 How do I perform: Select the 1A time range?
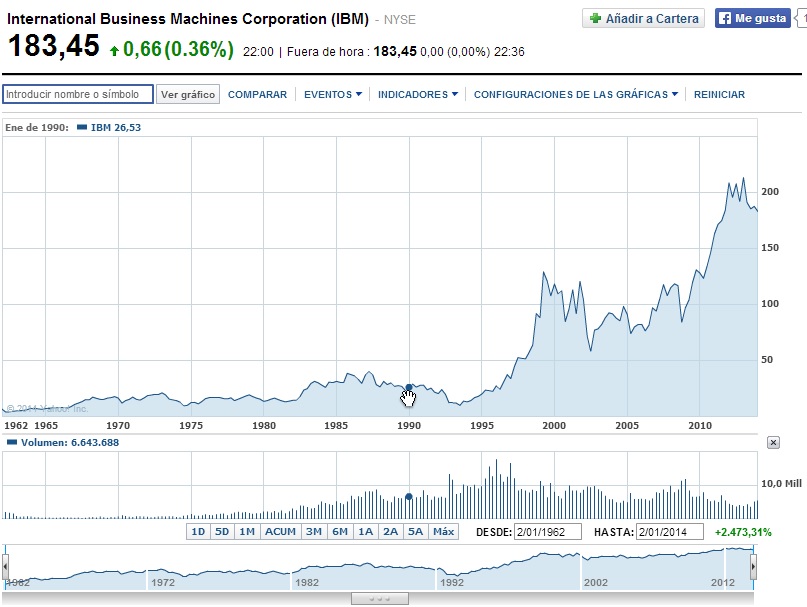coord(365,531)
